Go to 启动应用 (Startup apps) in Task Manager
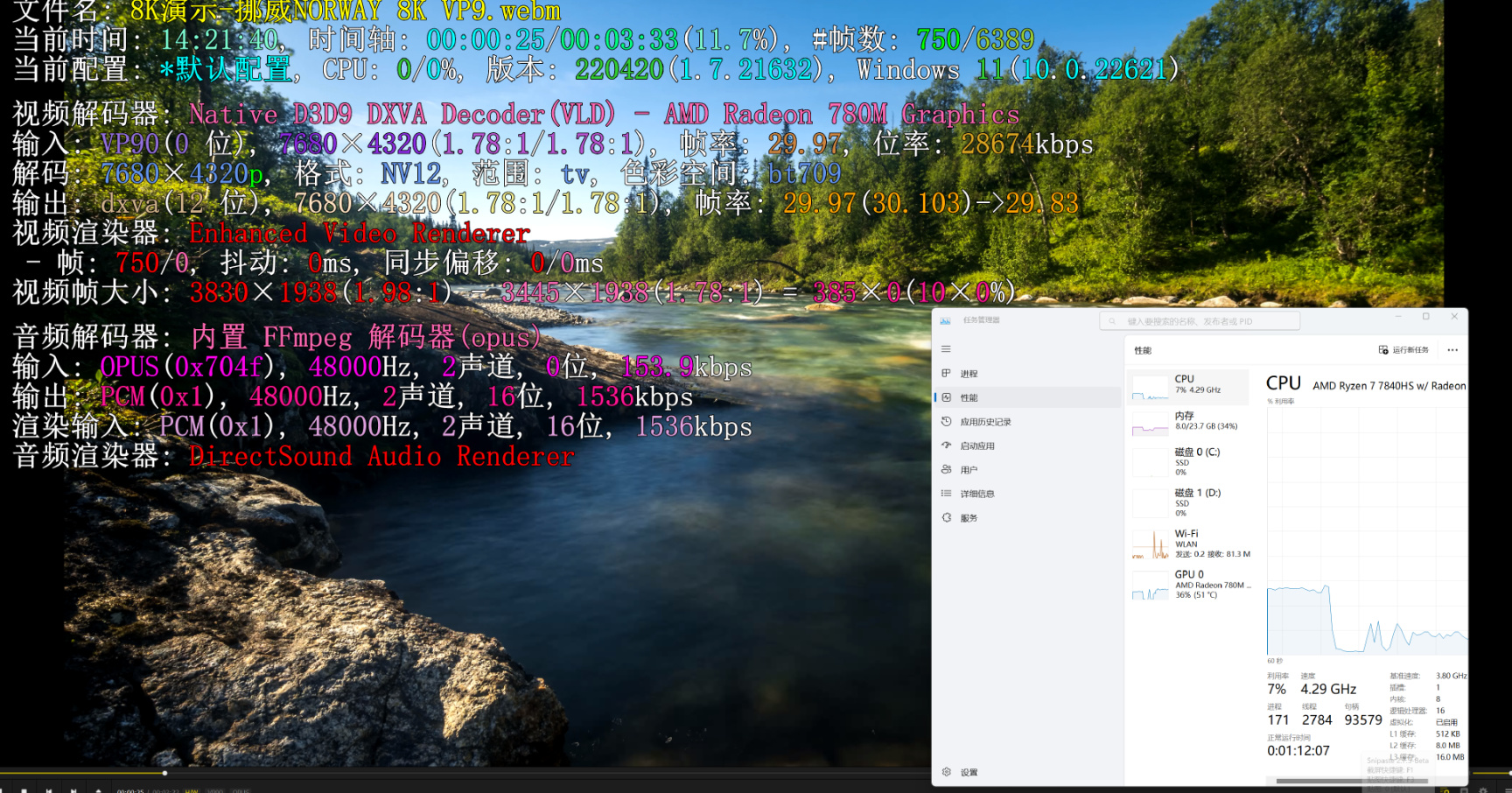 [x=1029, y=446]
